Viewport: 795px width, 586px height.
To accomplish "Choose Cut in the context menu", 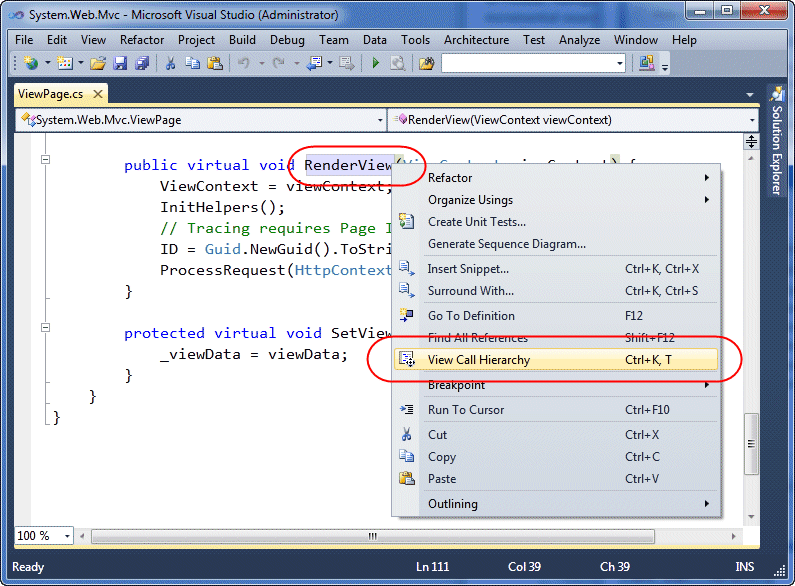I will coord(556,434).
